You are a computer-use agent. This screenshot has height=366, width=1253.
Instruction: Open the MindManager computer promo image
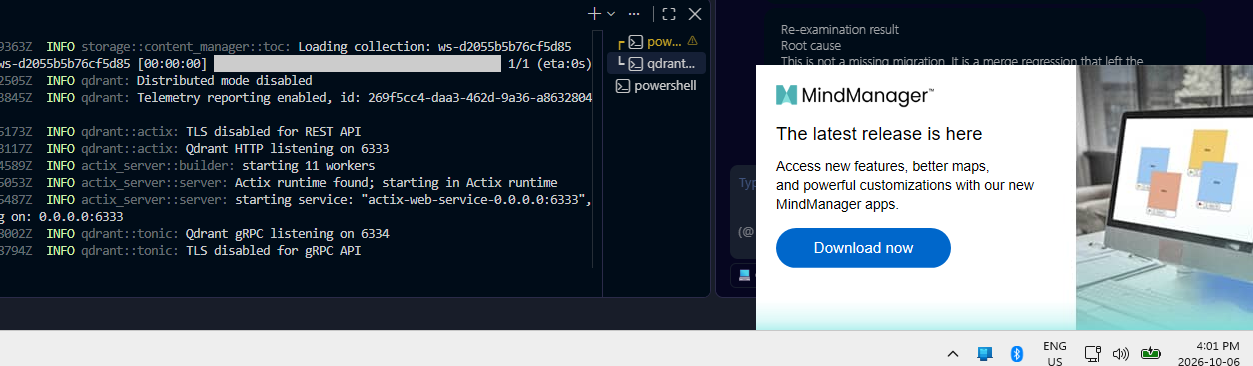1164,198
